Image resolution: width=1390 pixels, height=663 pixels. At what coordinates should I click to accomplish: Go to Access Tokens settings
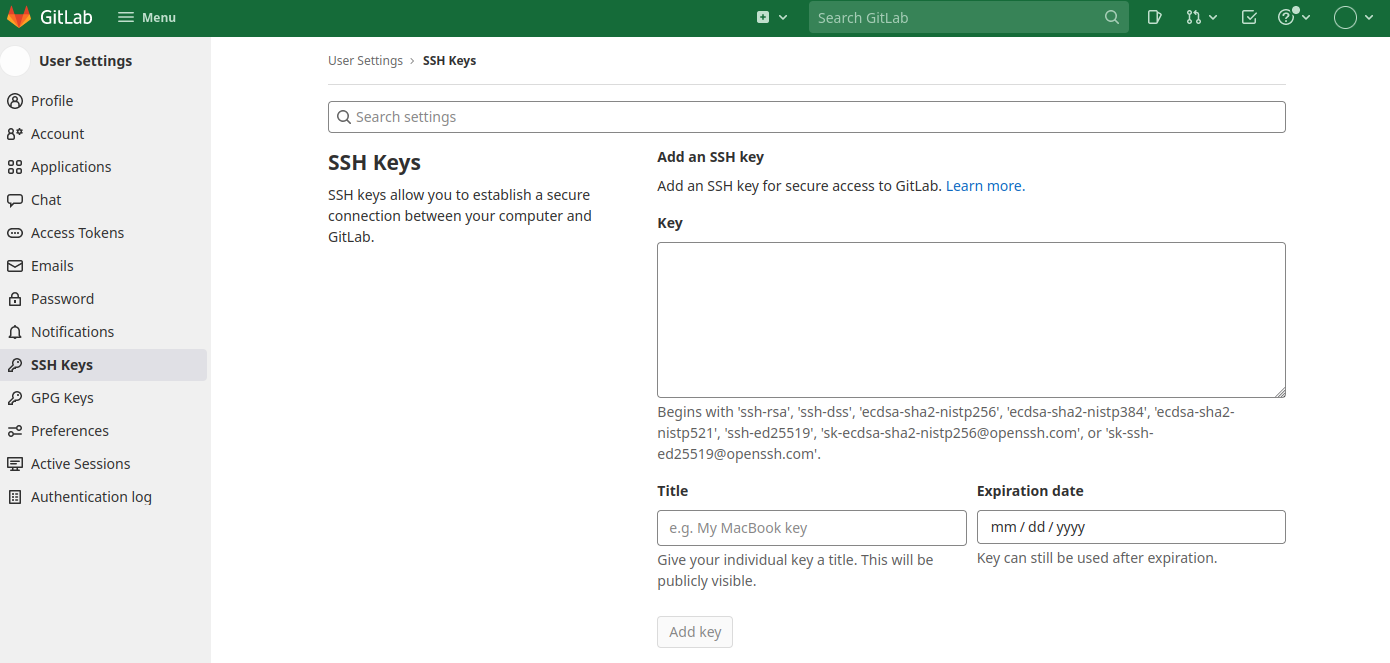(77, 233)
